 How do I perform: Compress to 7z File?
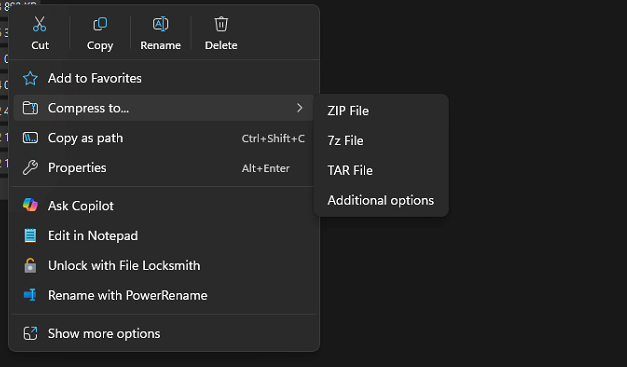381,141
